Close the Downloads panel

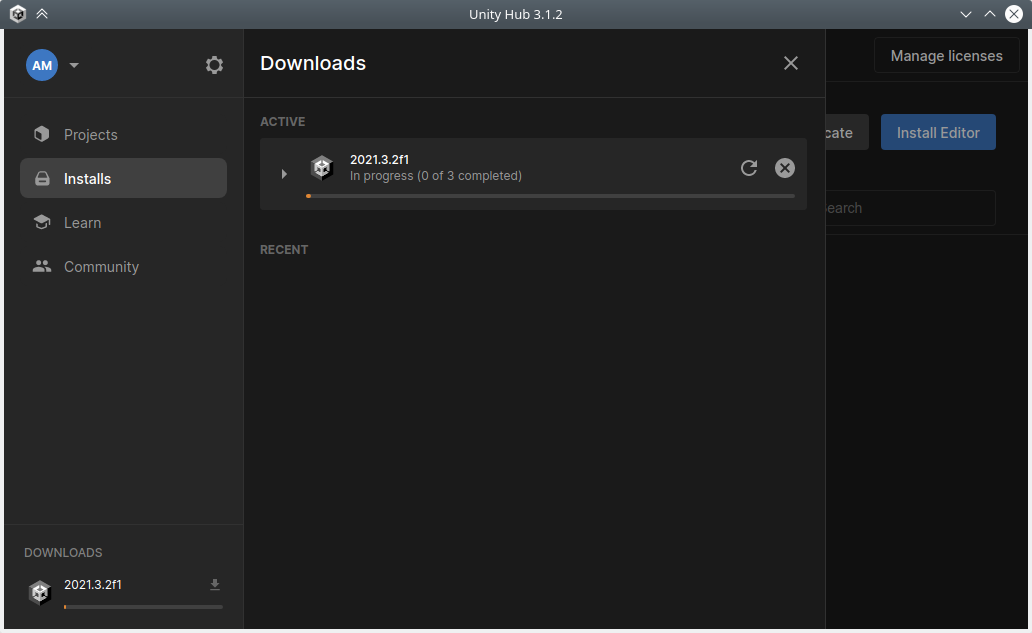coord(790,63)
